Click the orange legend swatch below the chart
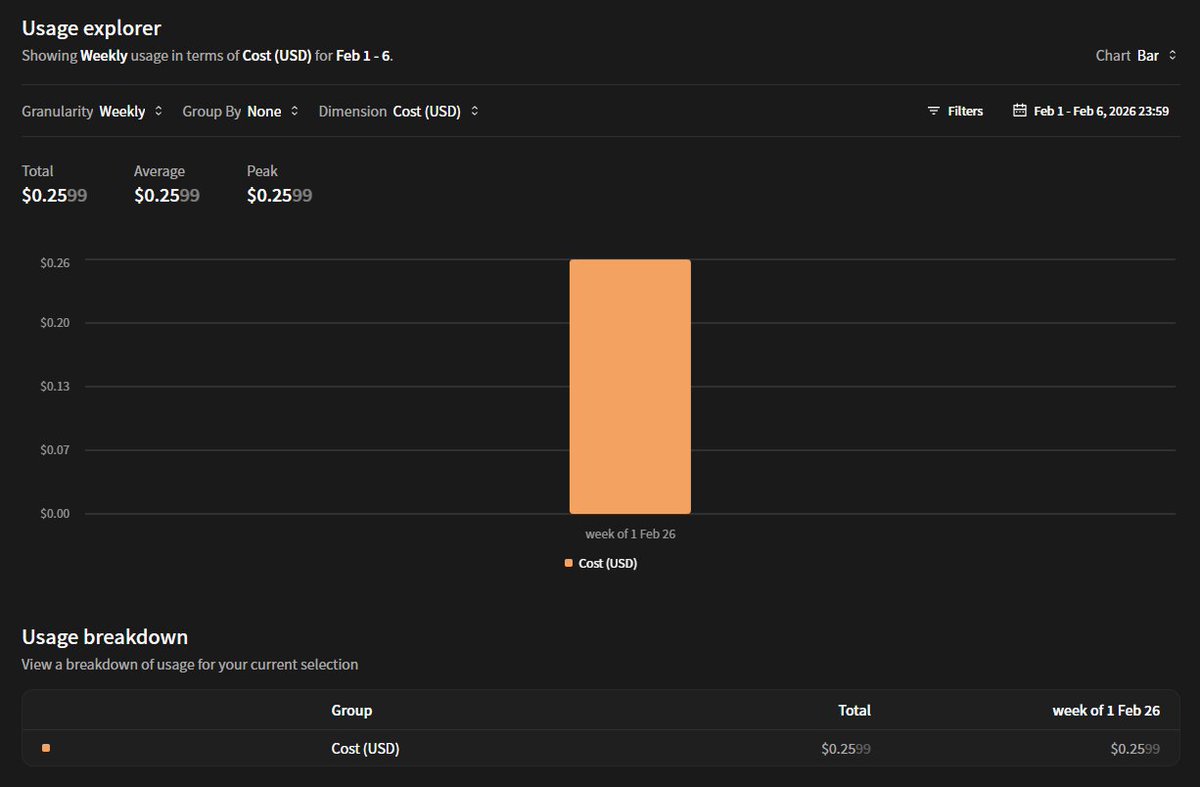1200x787 pixels. pos(569,563)
